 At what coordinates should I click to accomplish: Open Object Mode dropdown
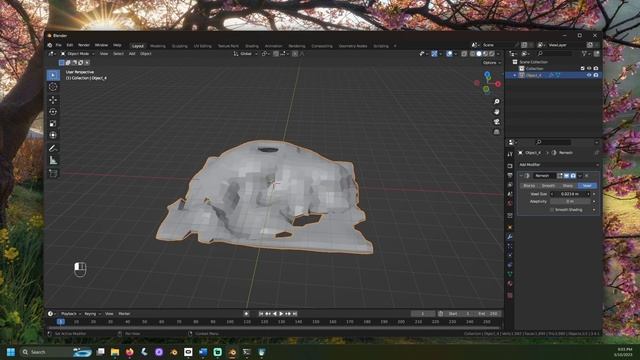point(78,54)
